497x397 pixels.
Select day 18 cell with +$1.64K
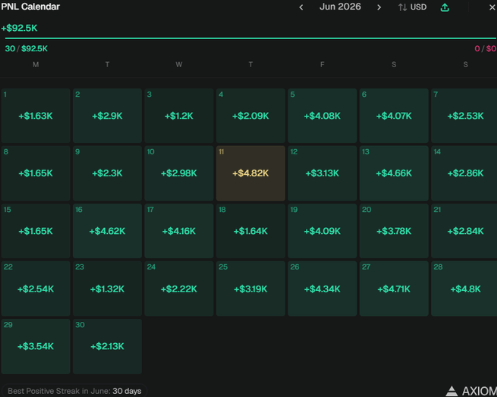click(x=251, y=231)
